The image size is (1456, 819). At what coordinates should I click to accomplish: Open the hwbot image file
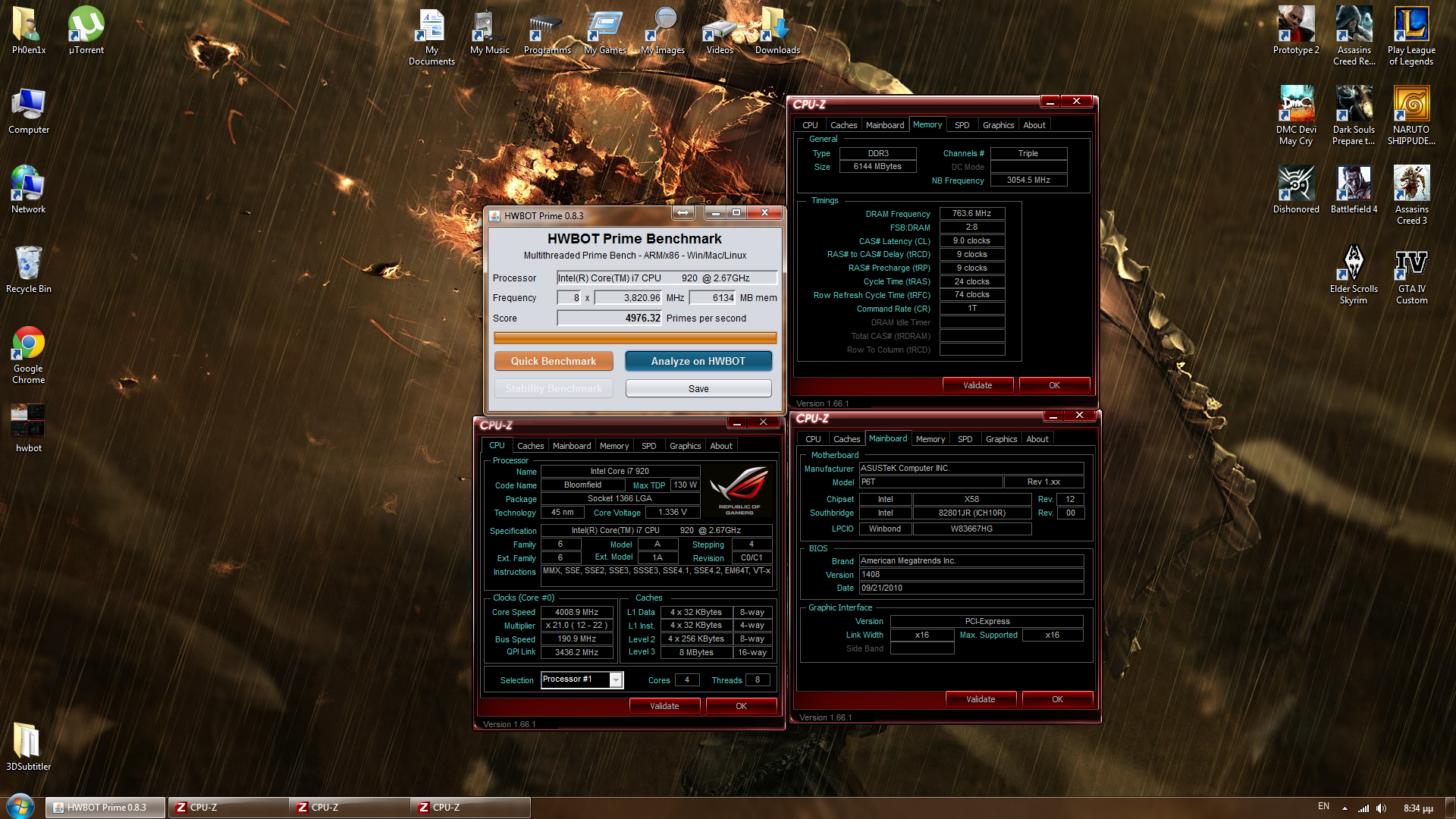coord(29,428)
